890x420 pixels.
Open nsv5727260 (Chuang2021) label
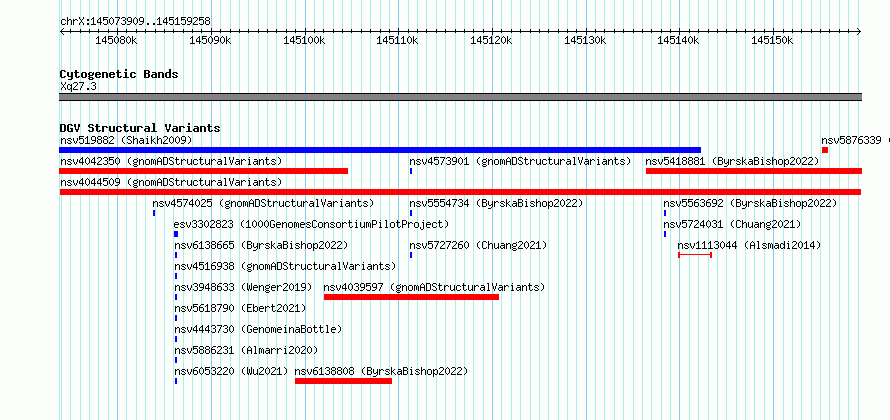pyautogui.click(x=478, y=245)
